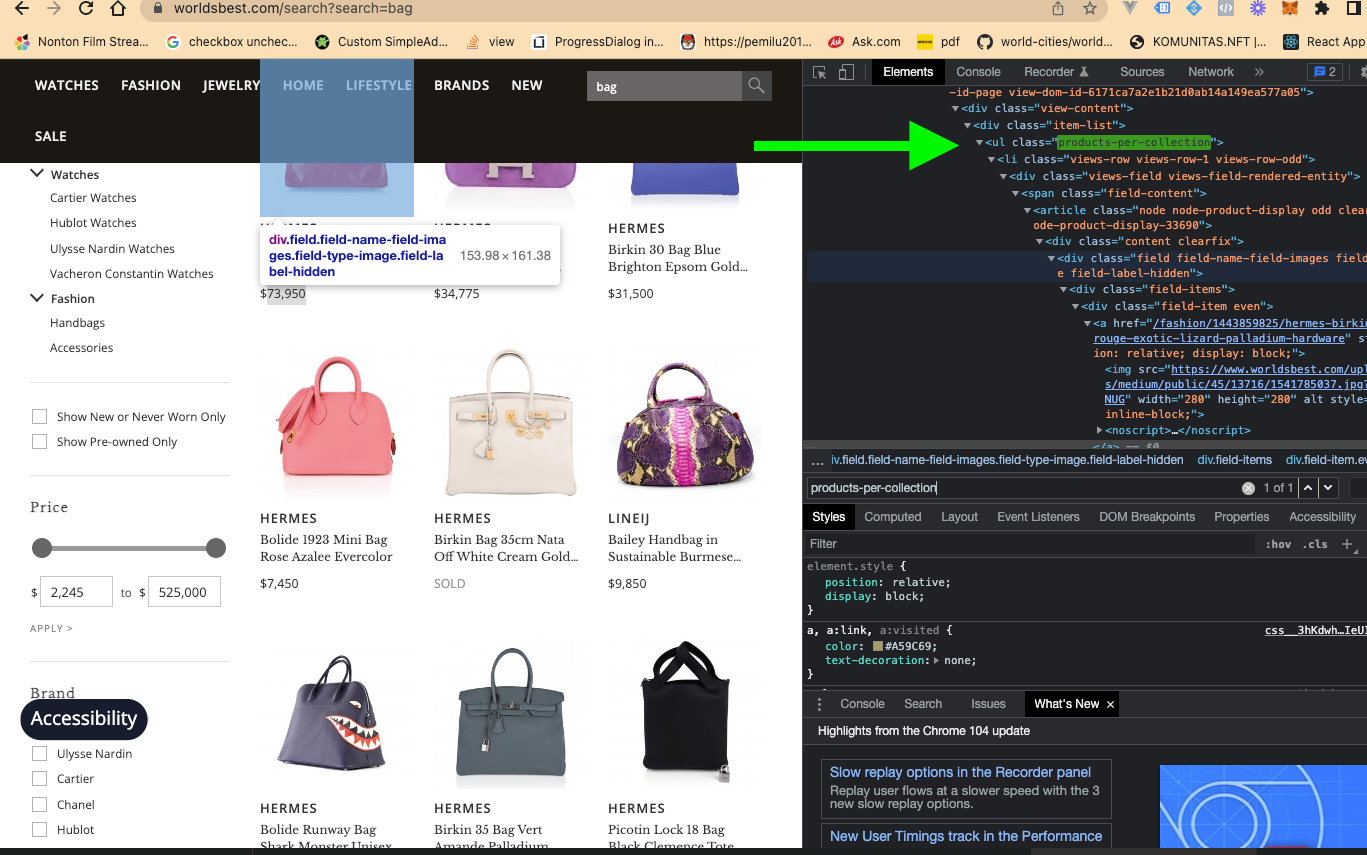
Task: Click the search magnifier icon on site
Action: 757,86
